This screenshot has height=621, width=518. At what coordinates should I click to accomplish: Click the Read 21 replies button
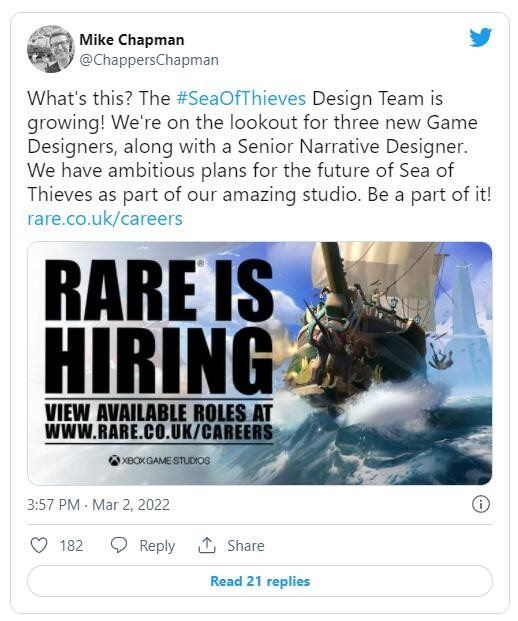coord(260,581)
